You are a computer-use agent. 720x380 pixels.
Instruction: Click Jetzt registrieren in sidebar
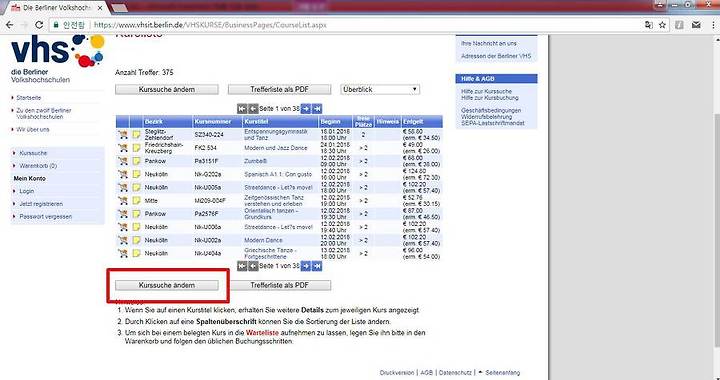(41, 204)
